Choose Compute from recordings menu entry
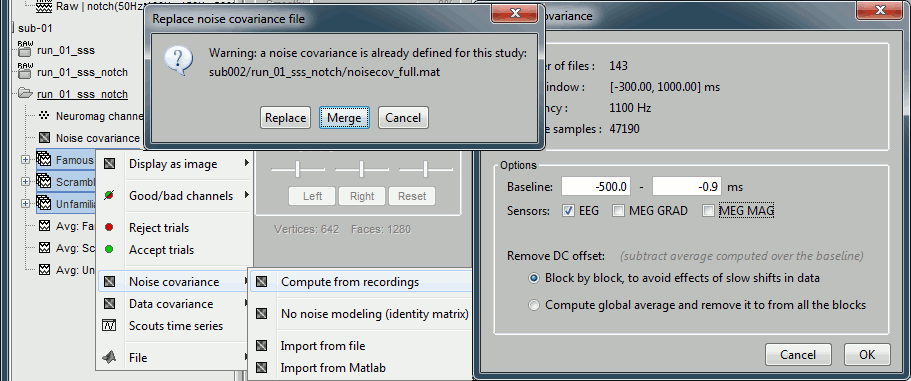The width and height of the screenshot is (911, 381). coord(361,282)
